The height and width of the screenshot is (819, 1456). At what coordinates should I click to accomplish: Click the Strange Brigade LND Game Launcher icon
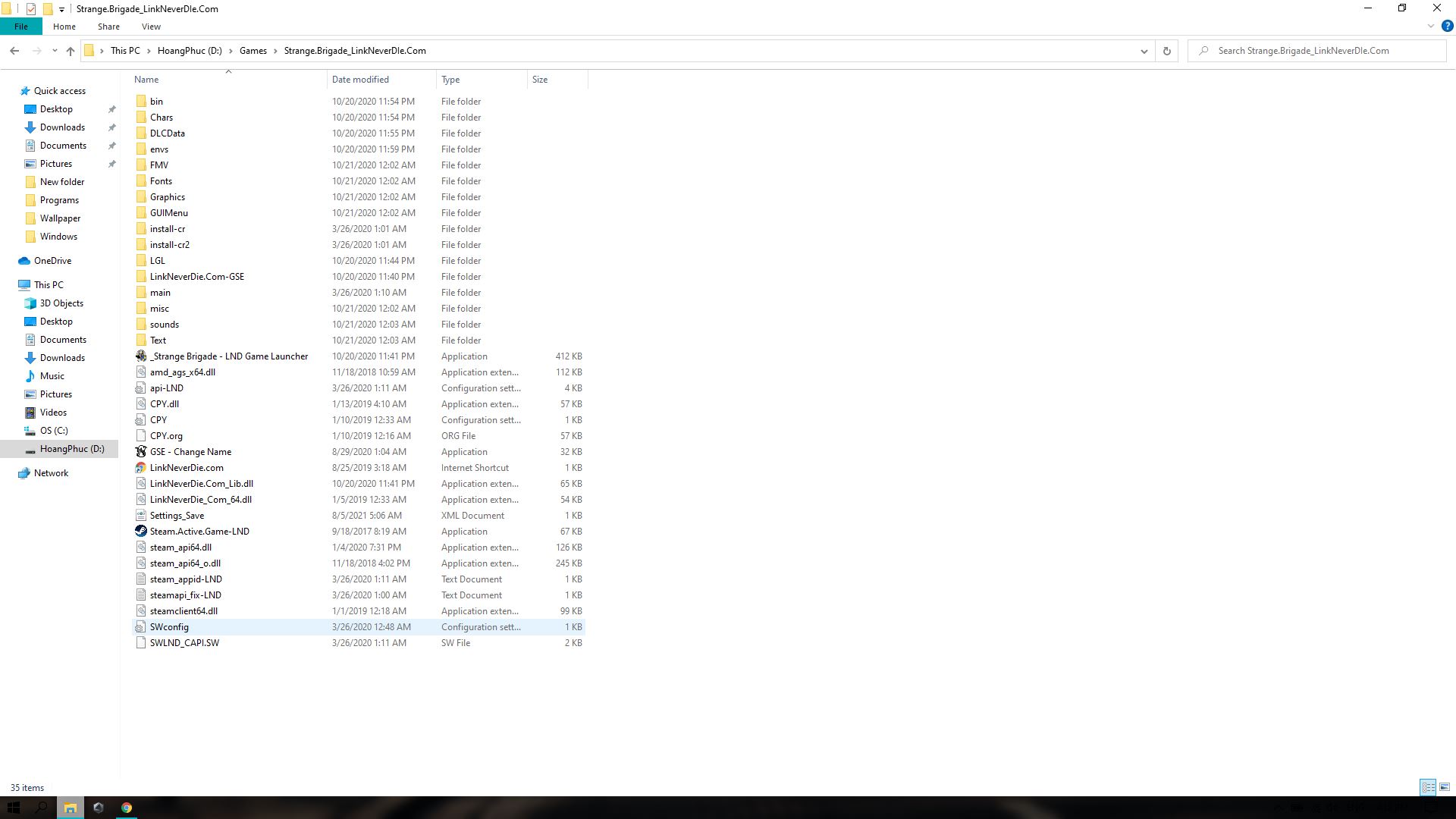(141, 356)
